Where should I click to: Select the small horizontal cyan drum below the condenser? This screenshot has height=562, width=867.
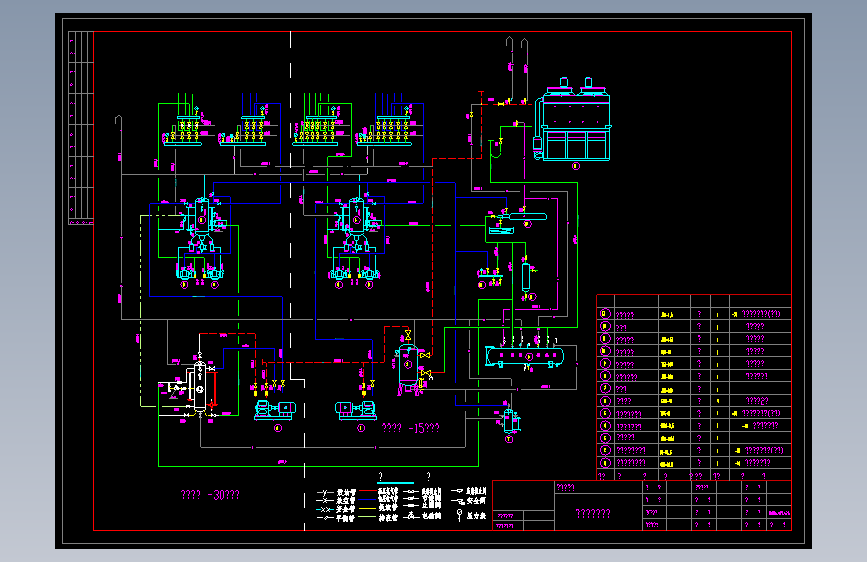pos(527,216)
